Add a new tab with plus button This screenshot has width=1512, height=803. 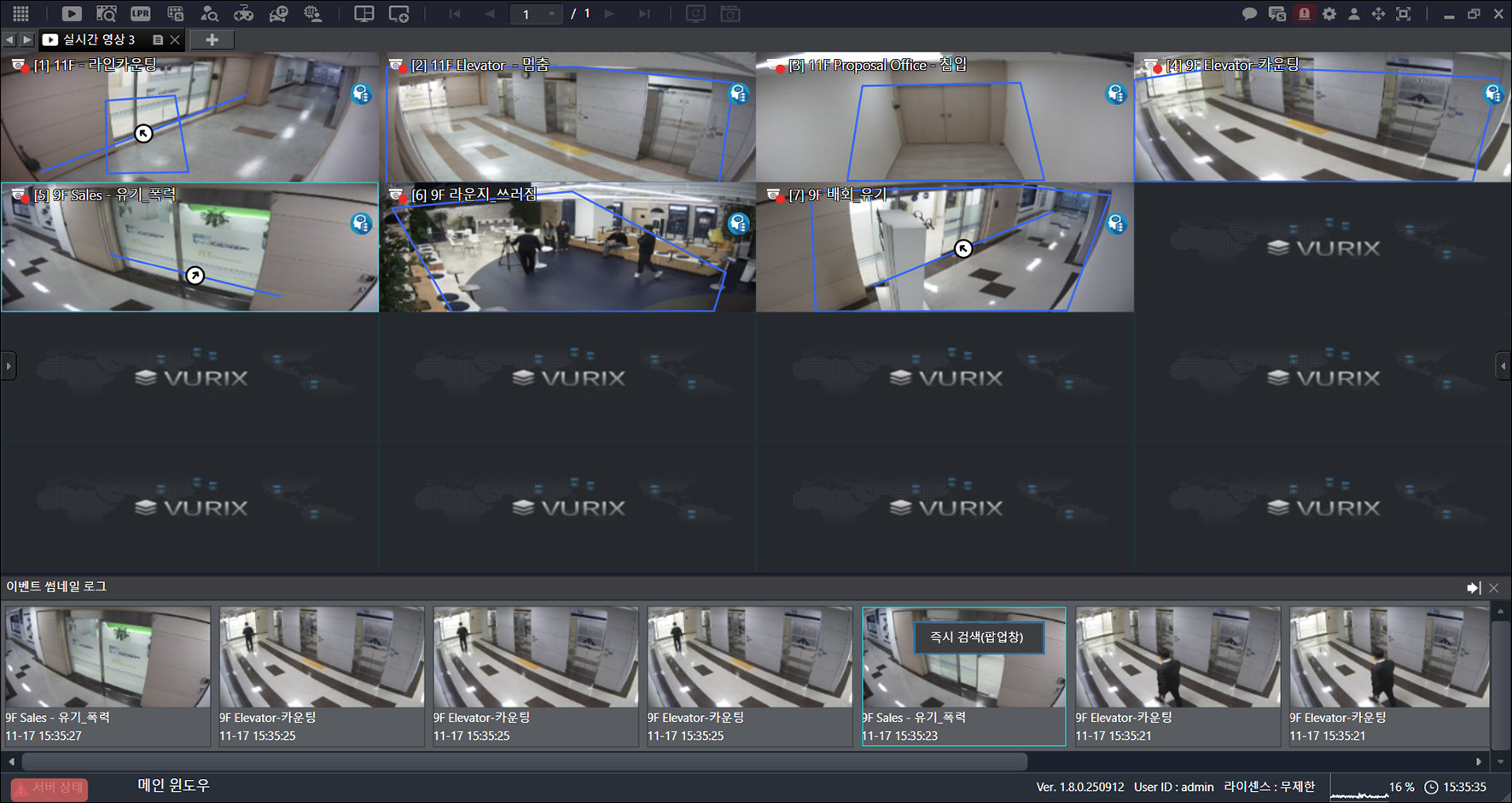tap(212, 39)
